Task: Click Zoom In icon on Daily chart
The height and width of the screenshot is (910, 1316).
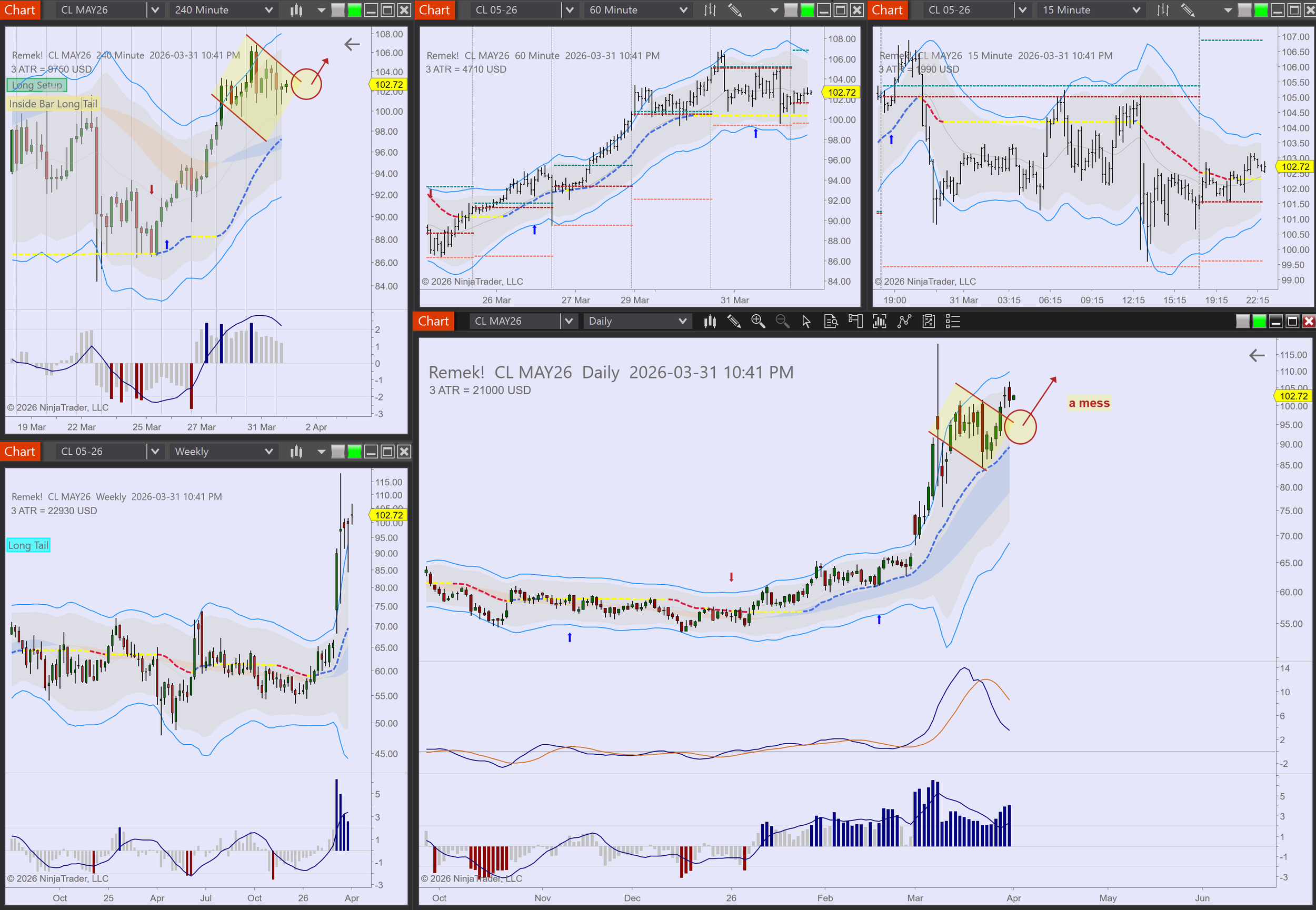Action: (758, 322)
